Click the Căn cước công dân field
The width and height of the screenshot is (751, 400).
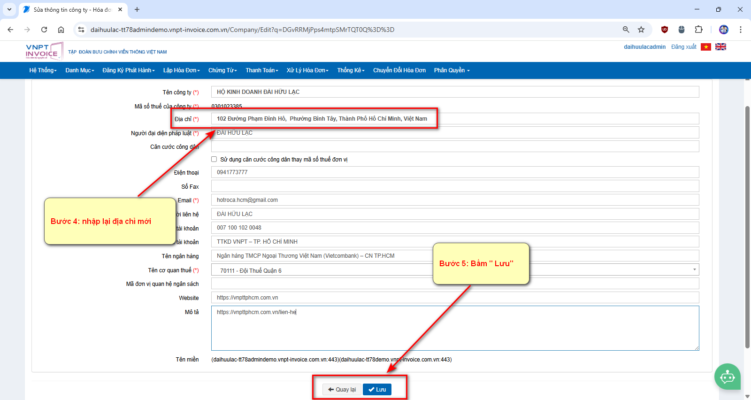pos(455,147)
